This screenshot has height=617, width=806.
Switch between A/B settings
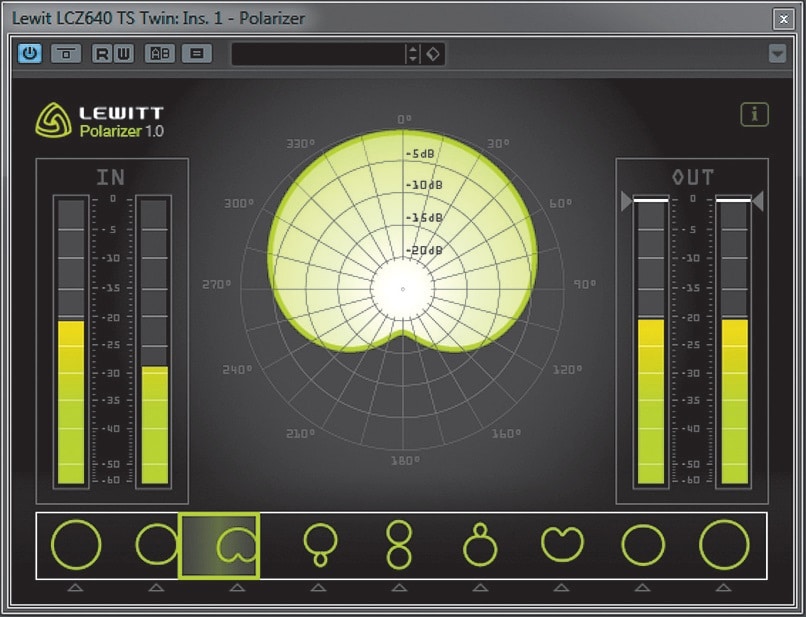[160, 53]
